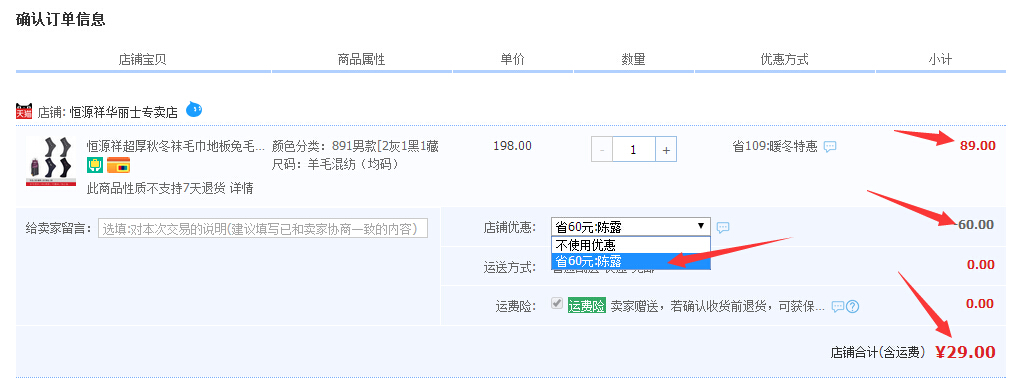Click the 优惠方式 column header

(x=784, y=59)
